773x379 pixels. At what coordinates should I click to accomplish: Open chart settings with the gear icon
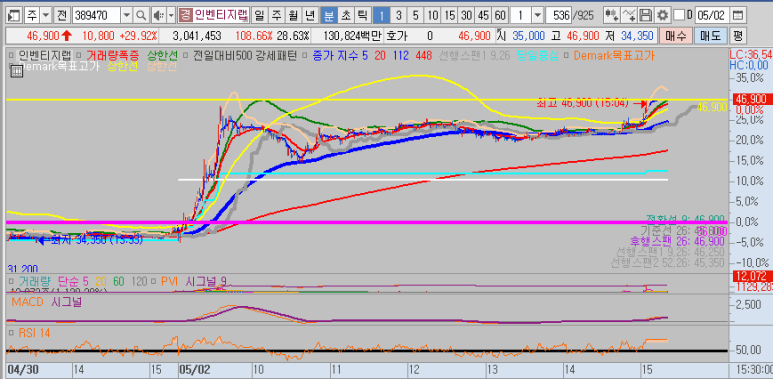663,15
